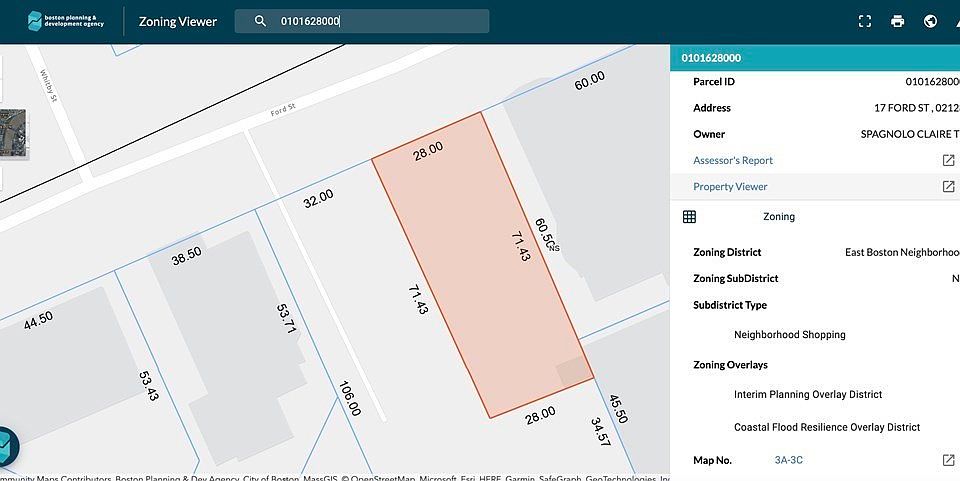This screenshot has width=960, height=481.
Task: Click the Zoning section heading
Action: pos(779,216)
